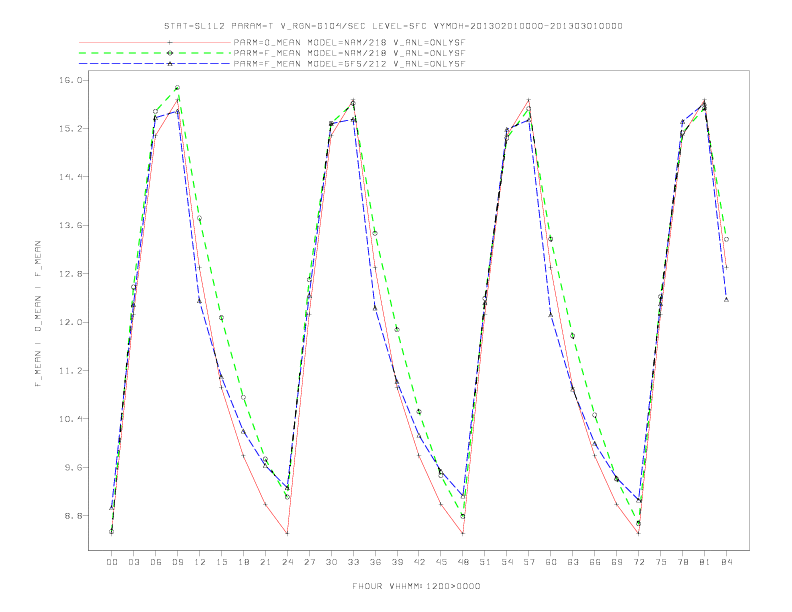
Task: Click y-axis tick label 9.6
Action: click(x=73, y=468)
